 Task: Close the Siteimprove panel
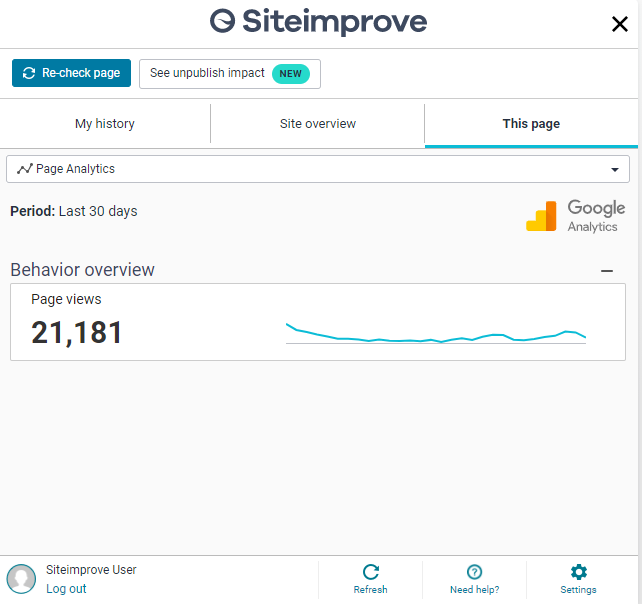click(619, 24)
